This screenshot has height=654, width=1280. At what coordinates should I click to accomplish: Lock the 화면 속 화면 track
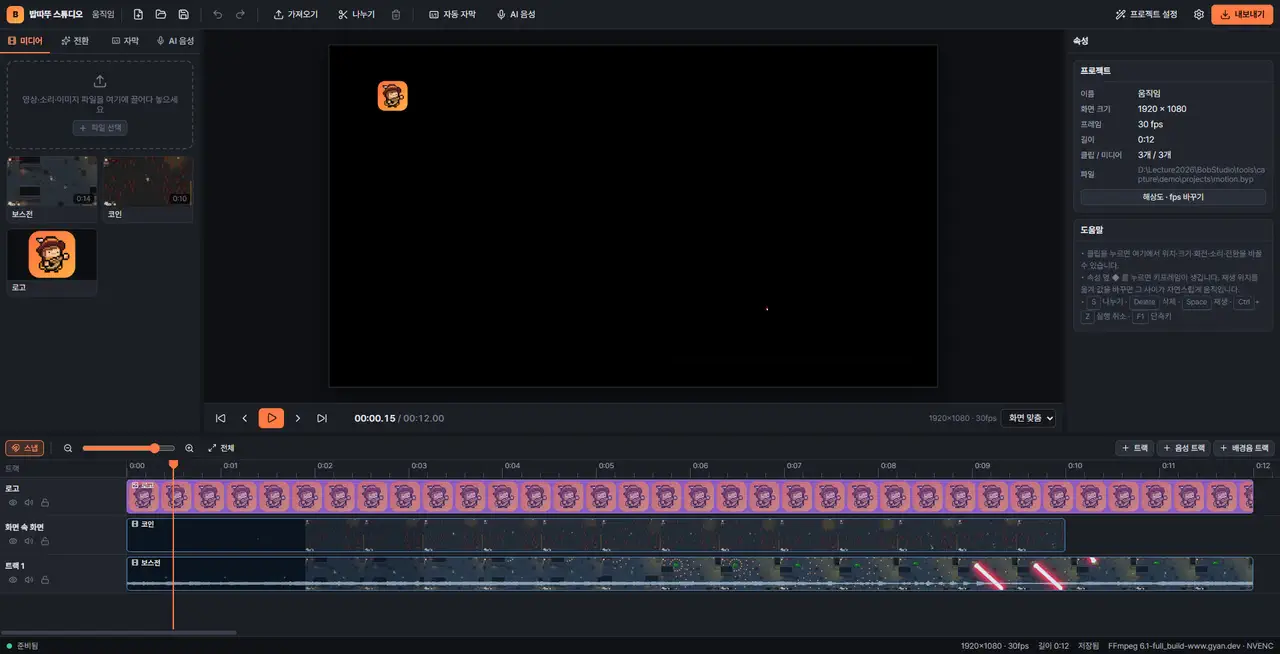[45, 541]
